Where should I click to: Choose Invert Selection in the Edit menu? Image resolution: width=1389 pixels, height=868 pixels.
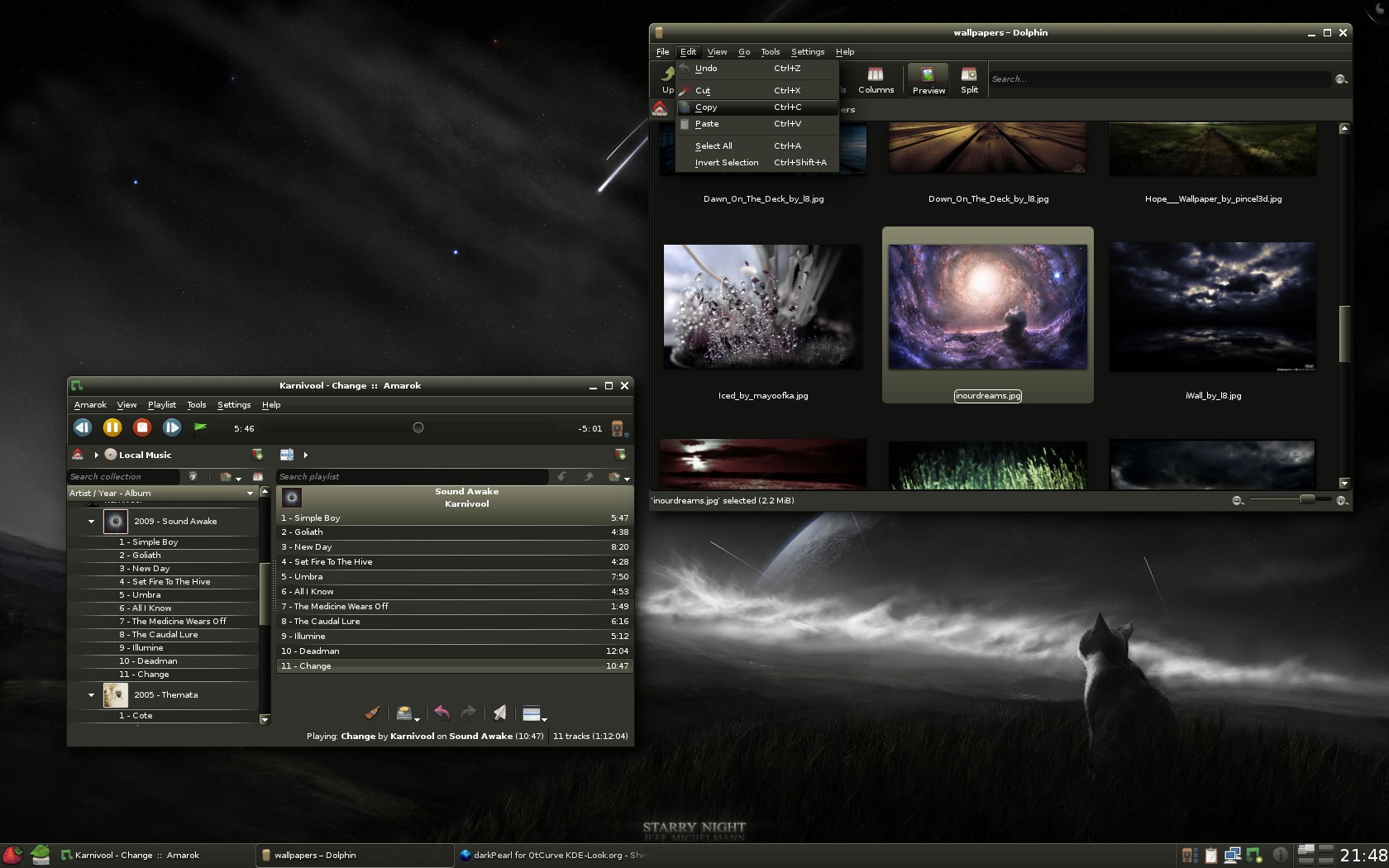point(757,163)
